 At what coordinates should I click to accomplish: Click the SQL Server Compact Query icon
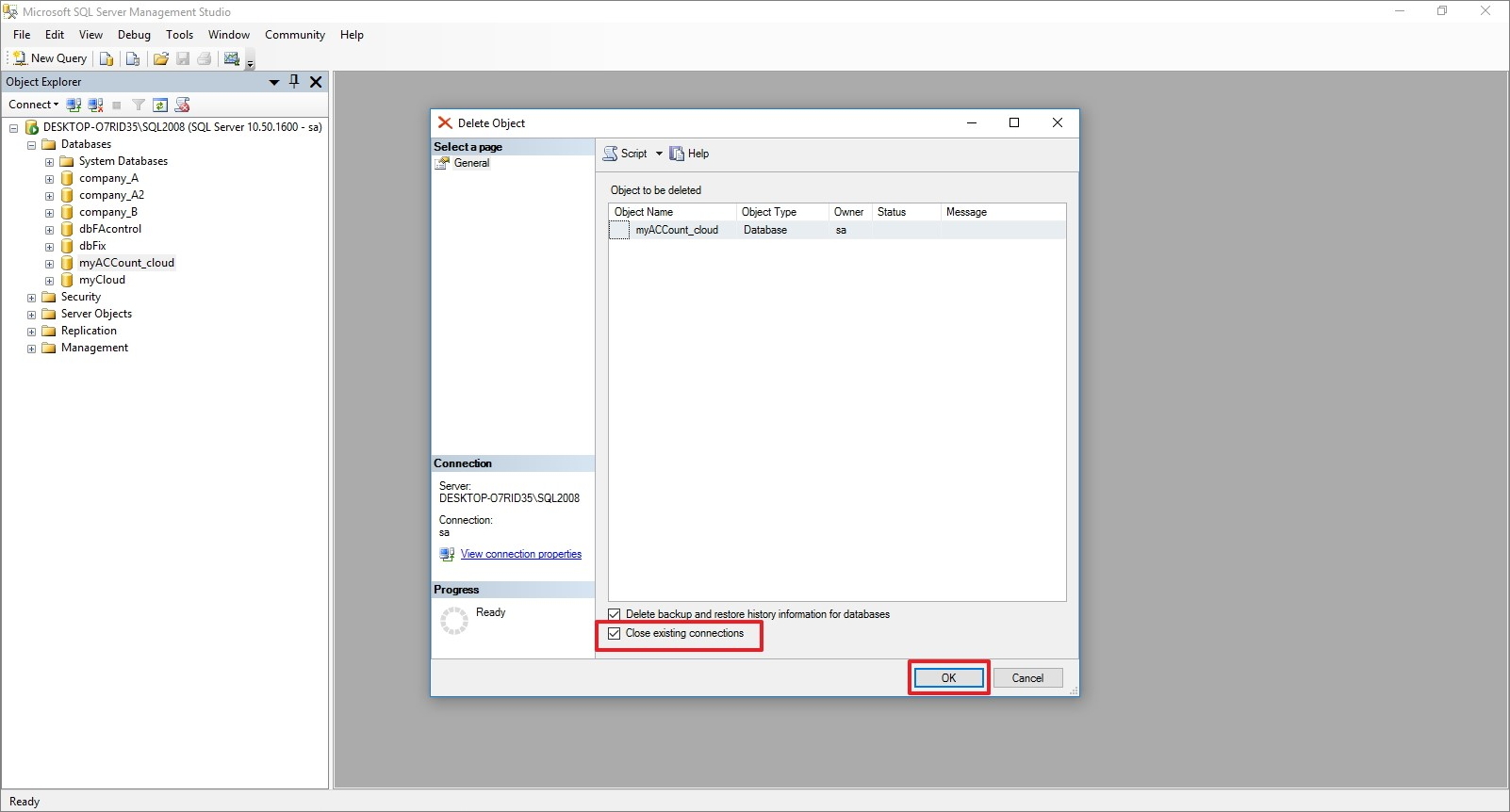click(x=133, y=58)
